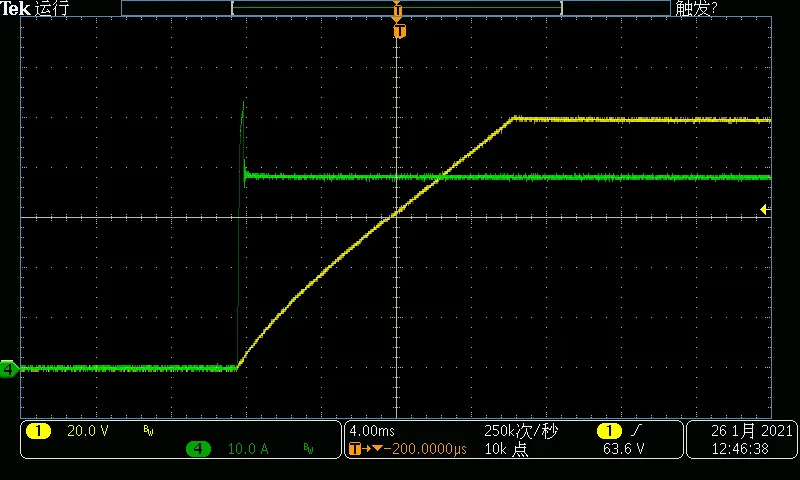Click the yellow trigger level arrow at right edge
This screenshot has height=480, width=800.
pos(764,209)
